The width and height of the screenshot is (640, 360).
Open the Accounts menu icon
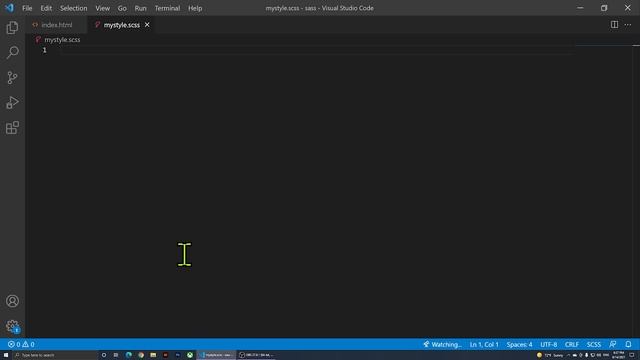[x=12, y=301]
